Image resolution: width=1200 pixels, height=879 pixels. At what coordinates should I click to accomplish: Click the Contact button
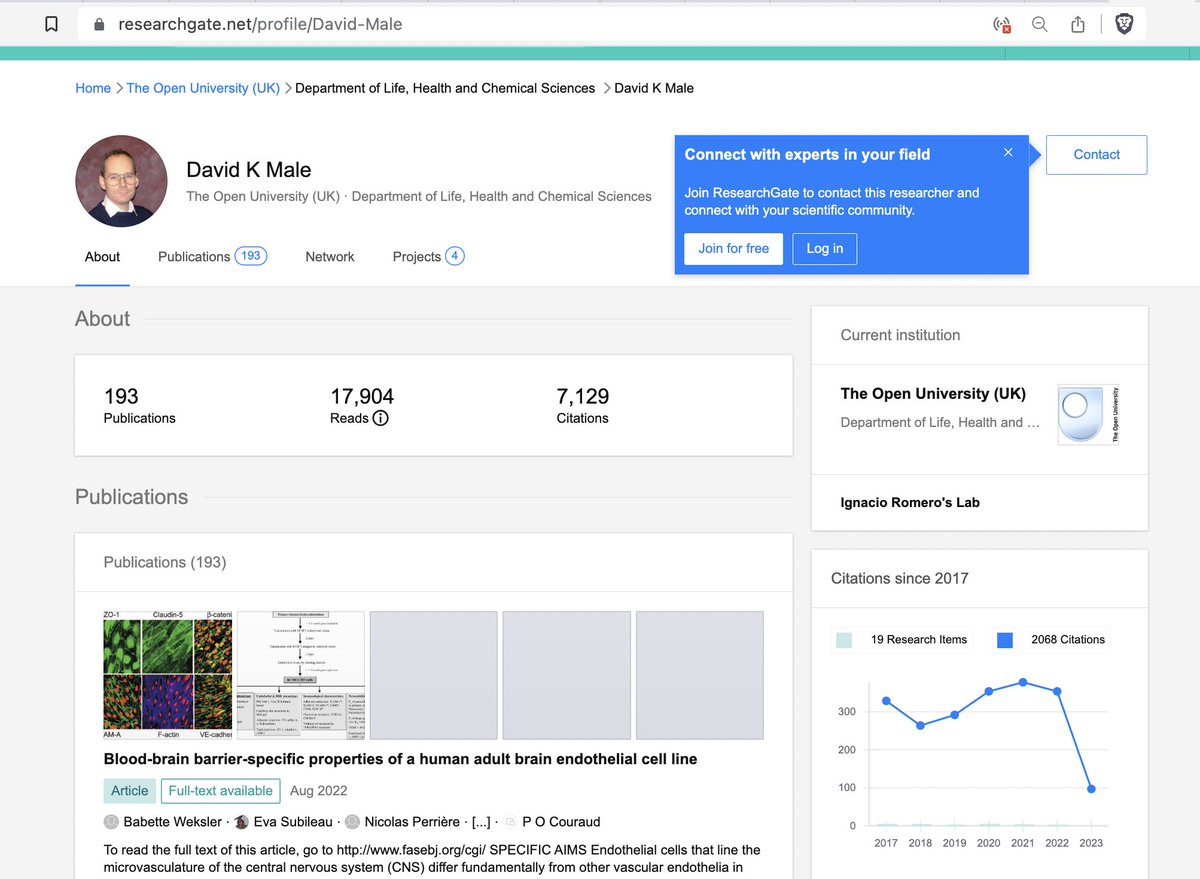pos(1096,155)
